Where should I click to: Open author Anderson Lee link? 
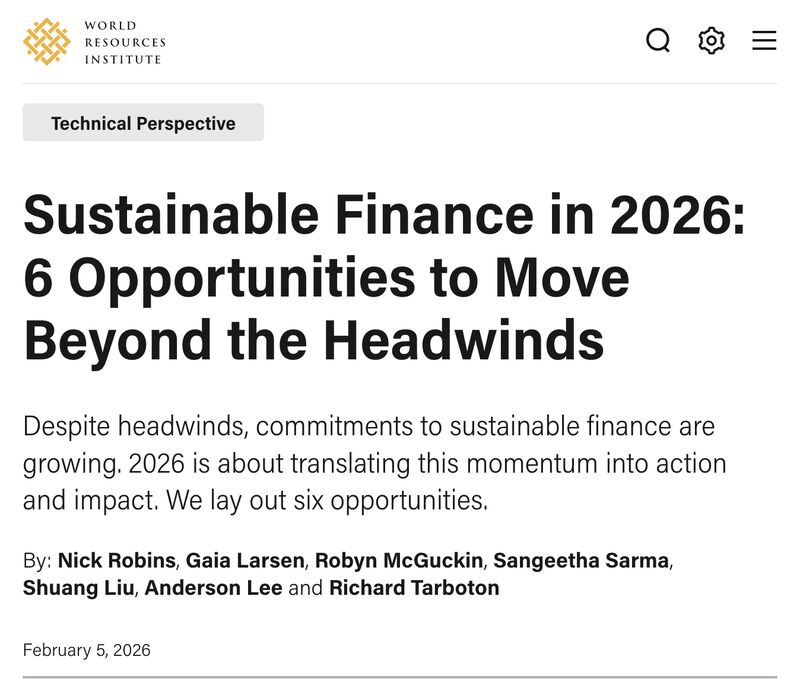pos(213,588)
